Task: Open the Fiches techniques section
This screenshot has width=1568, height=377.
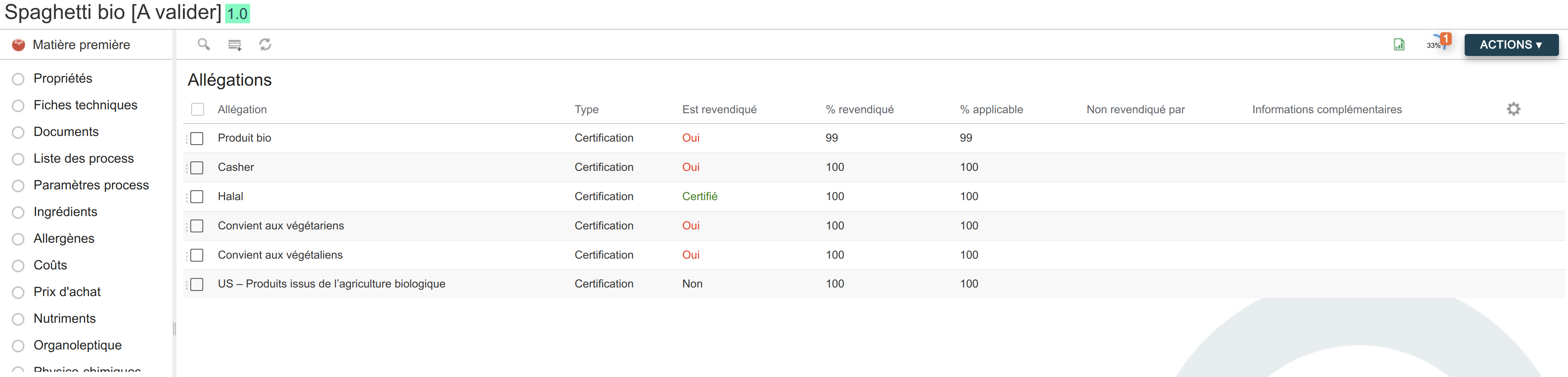Action: (x=85, y=105)
